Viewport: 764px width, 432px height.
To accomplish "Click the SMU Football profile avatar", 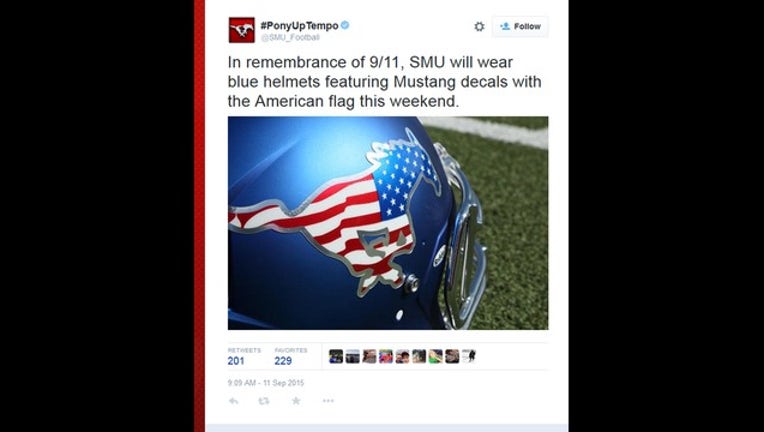I will click(x=242, y=30).
